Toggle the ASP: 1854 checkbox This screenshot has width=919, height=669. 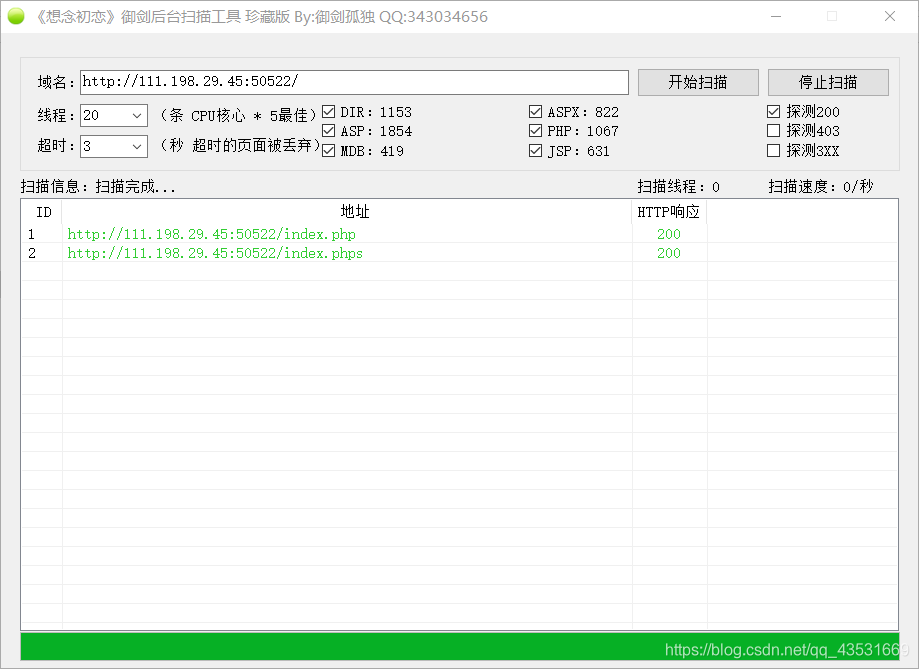[329, 130]
